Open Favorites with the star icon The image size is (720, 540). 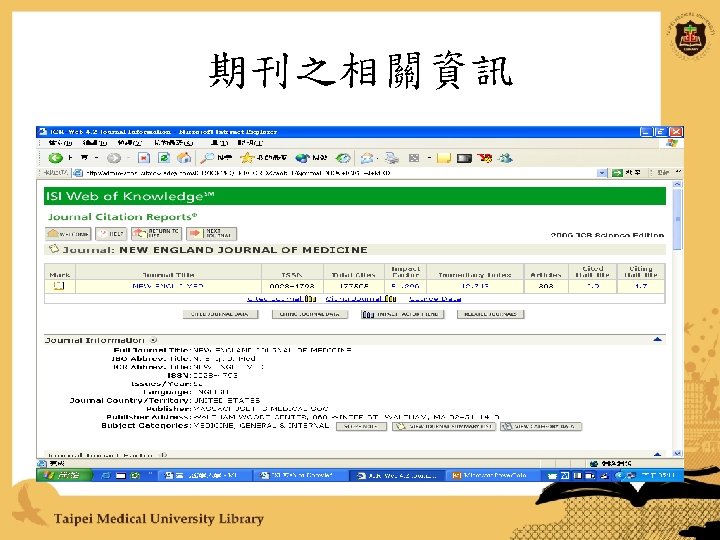coord(247,158)
